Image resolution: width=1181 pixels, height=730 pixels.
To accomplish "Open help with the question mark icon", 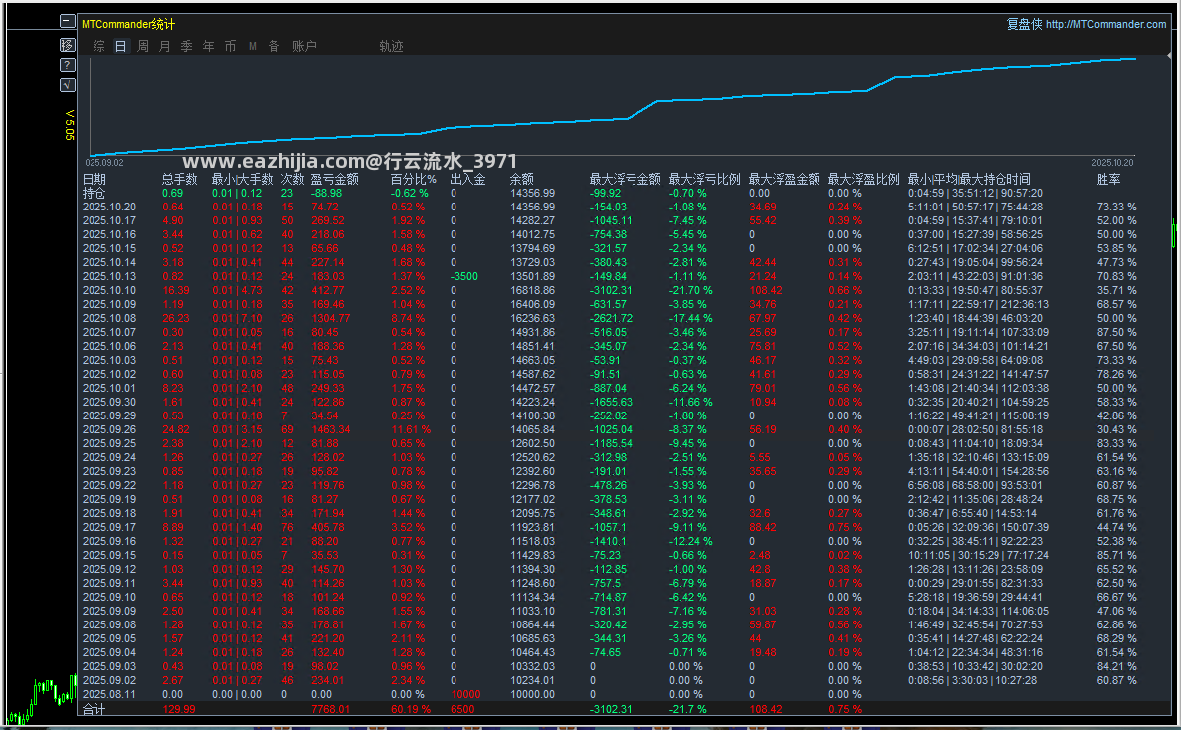I will tap(68, 66).
